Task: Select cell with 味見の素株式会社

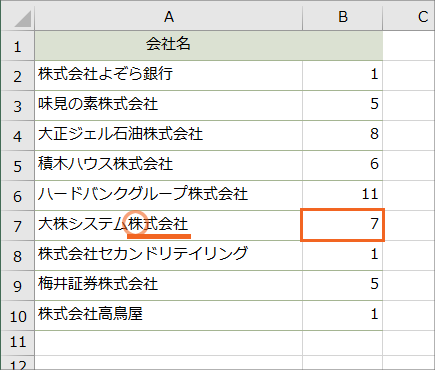Action: click(x=169, y=106)
